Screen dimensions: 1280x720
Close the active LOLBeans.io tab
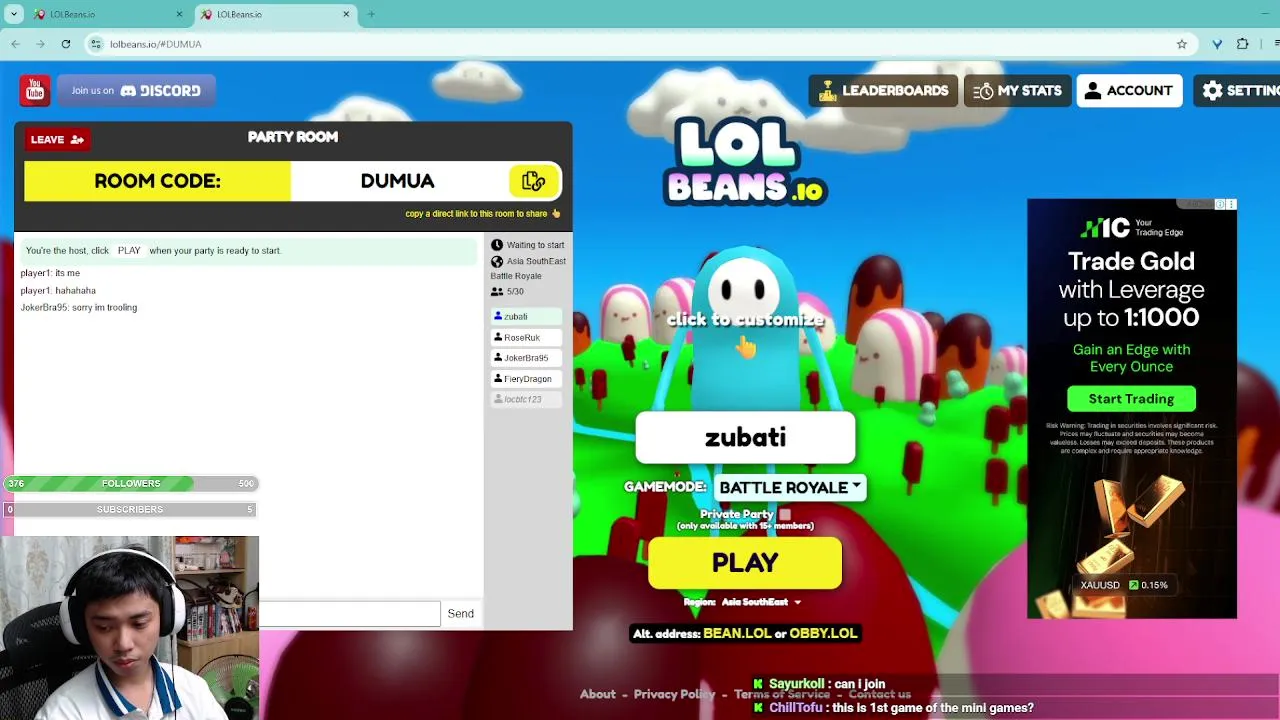(346, 14)
